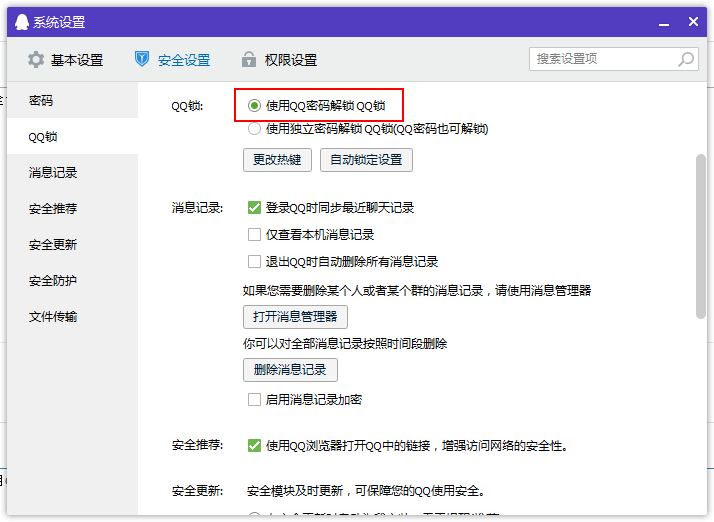Click the 安全推荐: section label
The height and width of the screenshot is (522, 714).
[197, 445]
